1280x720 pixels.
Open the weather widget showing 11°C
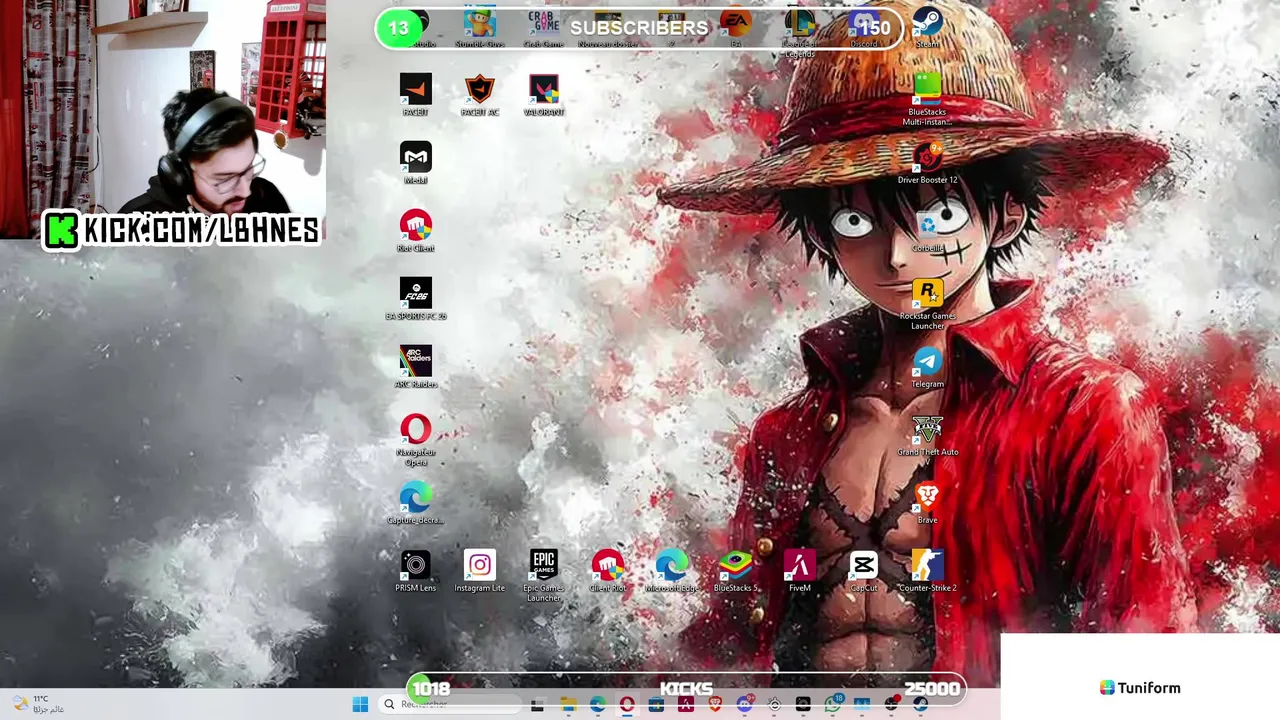tap(40, 705)
